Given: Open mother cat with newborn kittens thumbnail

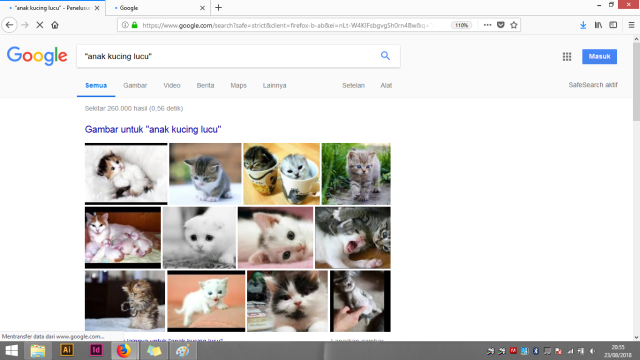Looking at the screenshot, I should click(x=123, y=238).
